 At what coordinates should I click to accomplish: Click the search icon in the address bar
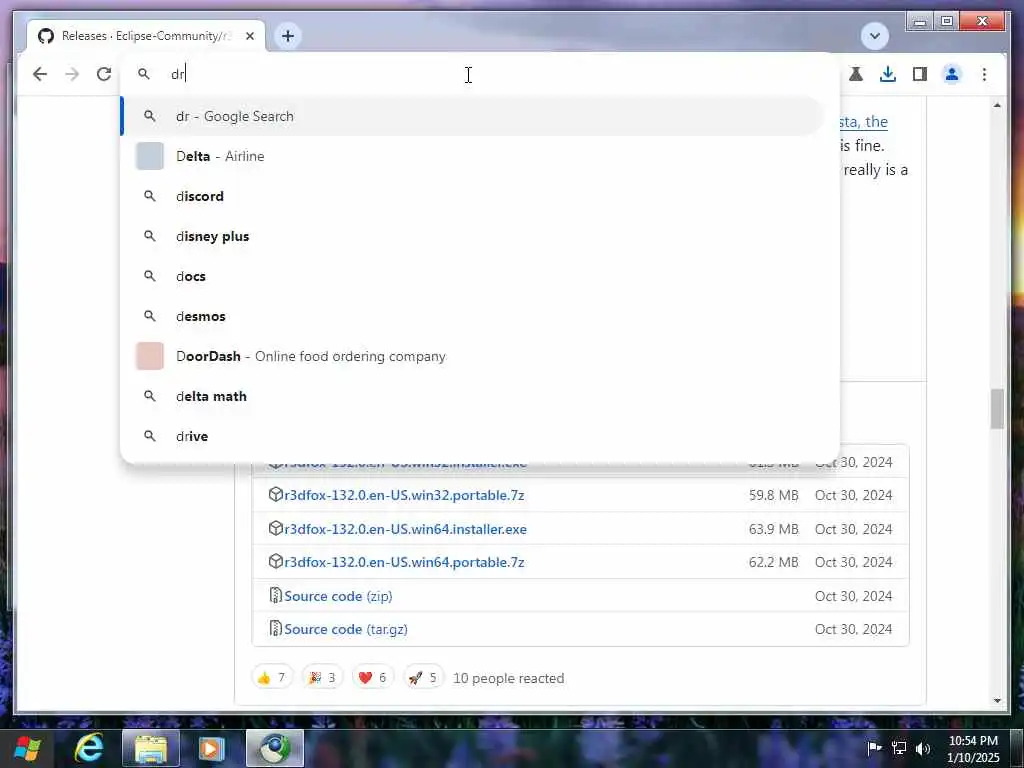[x=144, y=74]
